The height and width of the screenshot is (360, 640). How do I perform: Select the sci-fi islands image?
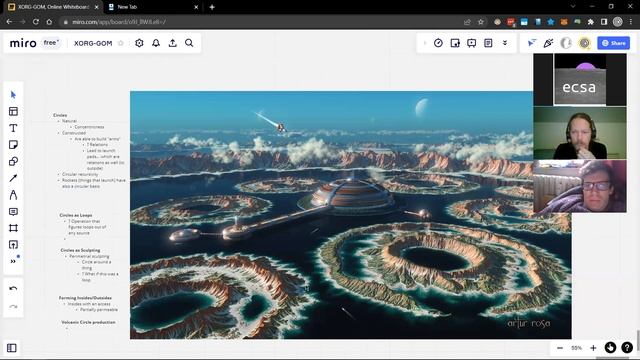351,215
